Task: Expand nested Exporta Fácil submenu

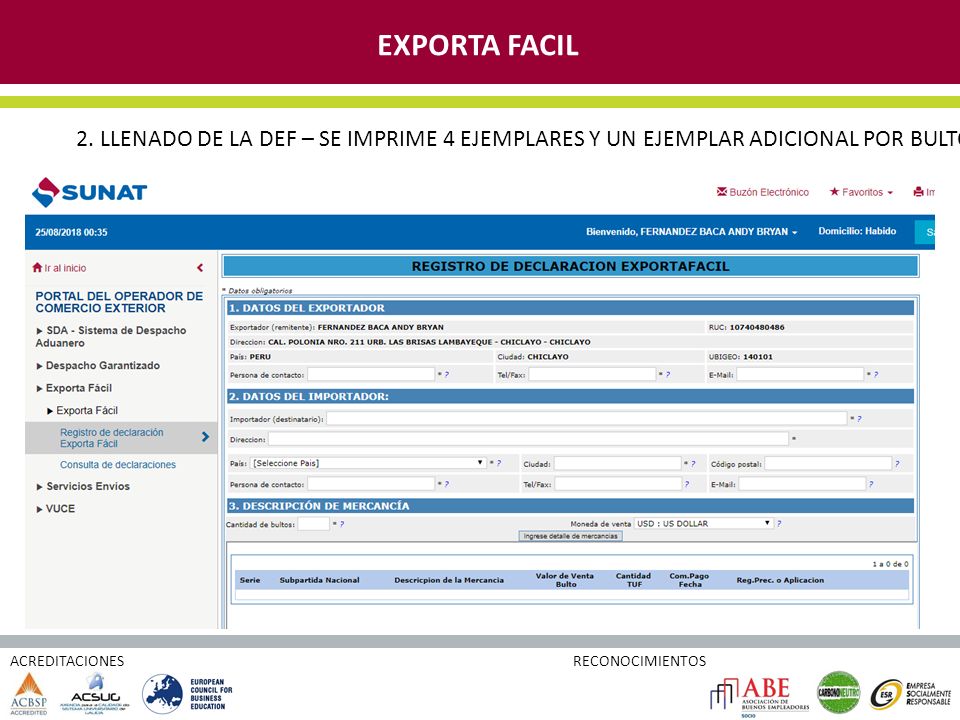Action: coord(83,411)
